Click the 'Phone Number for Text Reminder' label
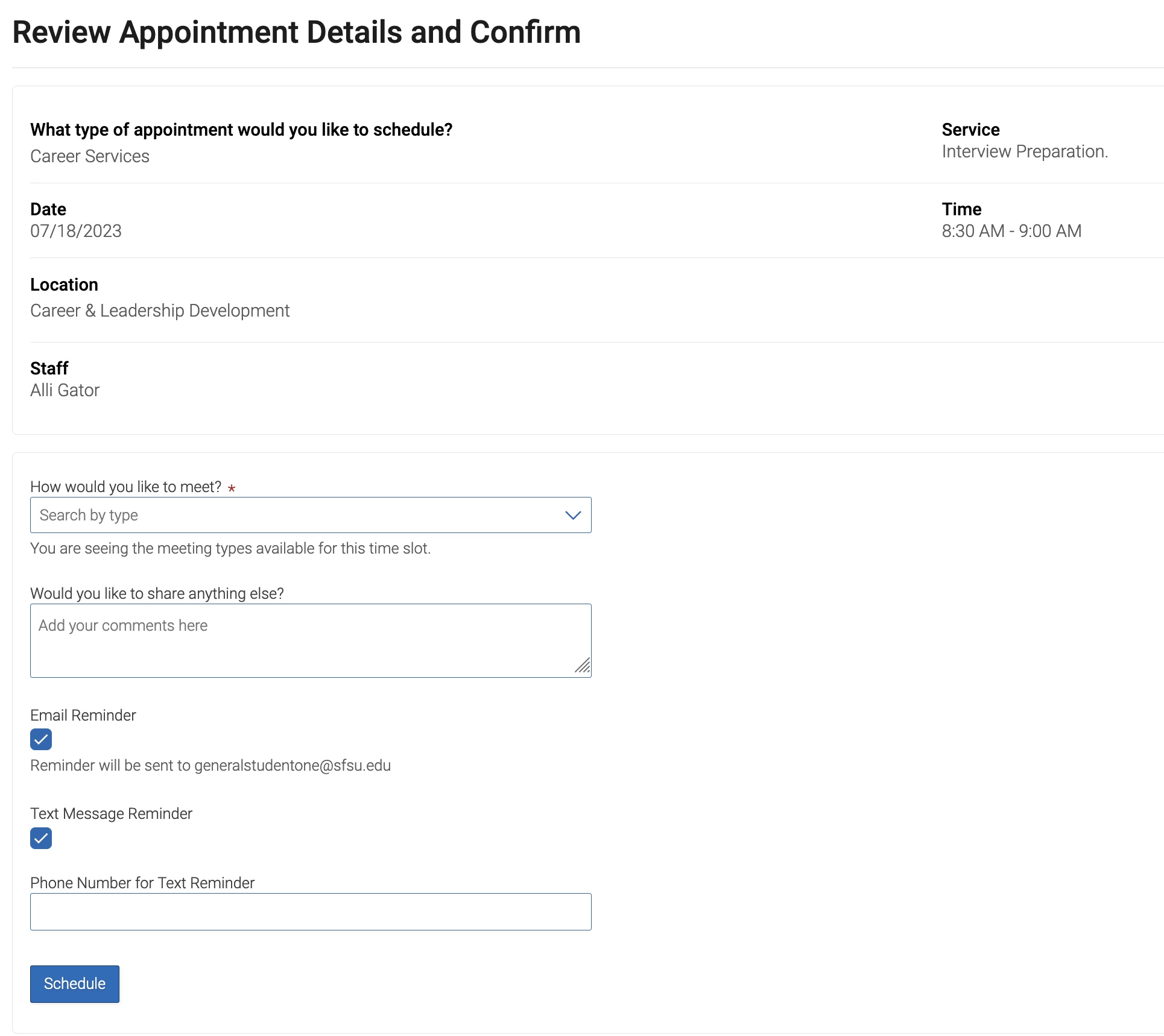 pyautogui.click(x=142, y=883)
